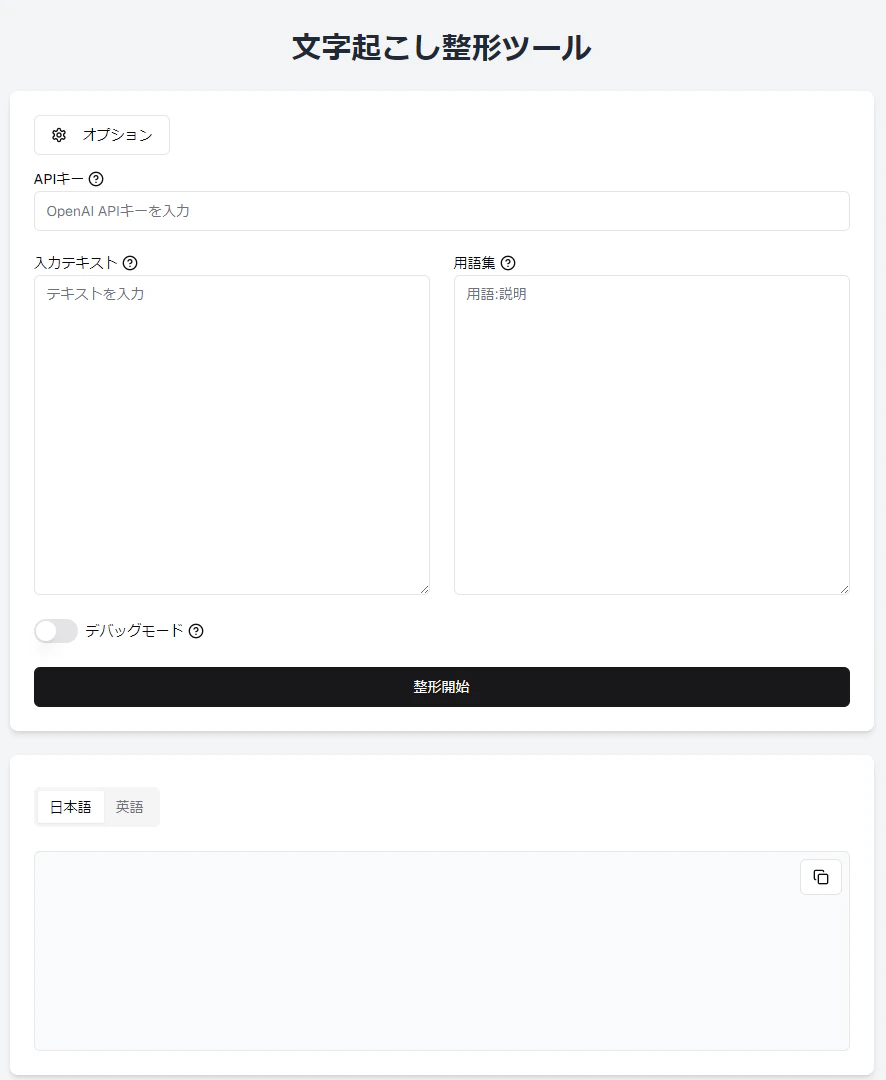Click the 入力テキスト label text

point(76,263)
